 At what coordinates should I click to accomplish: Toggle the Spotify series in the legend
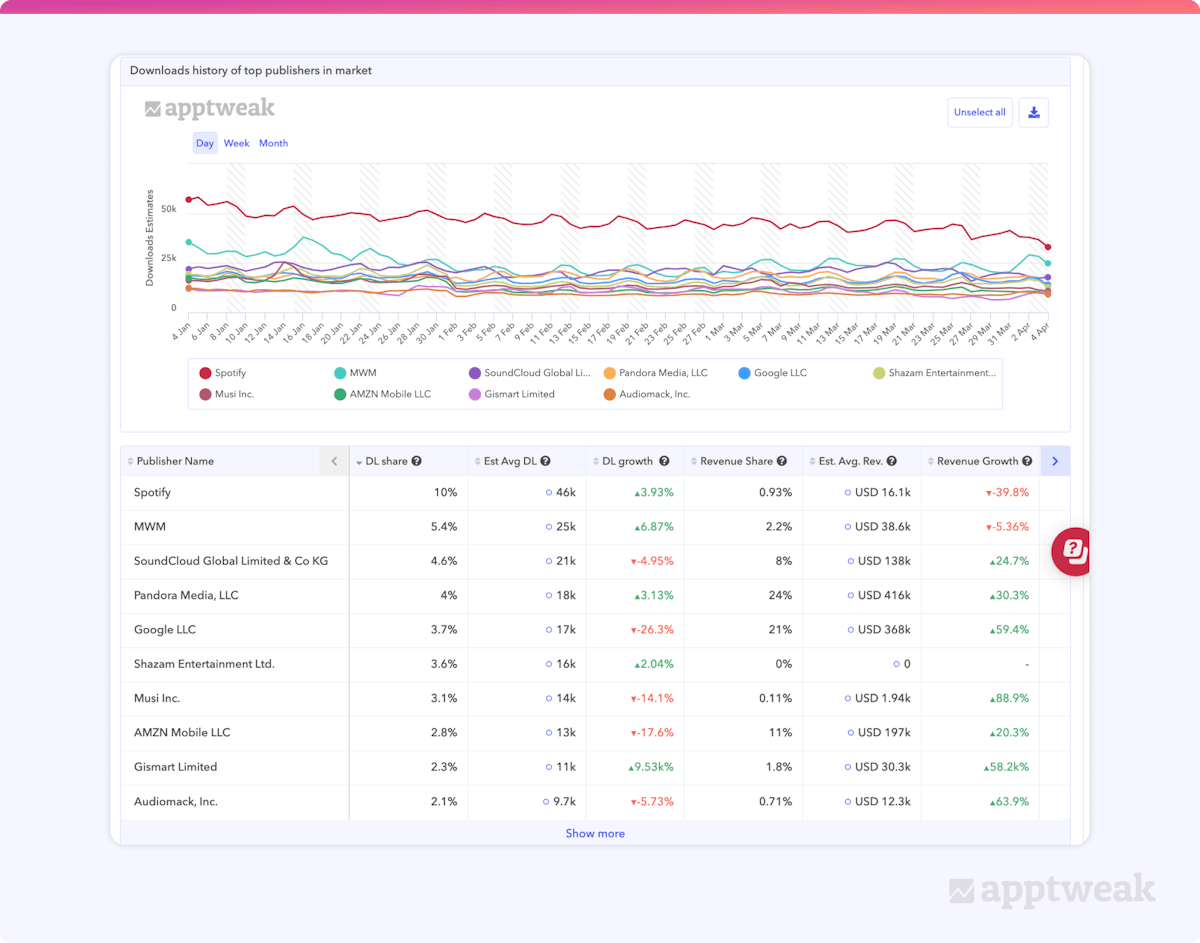click(224, 372)
